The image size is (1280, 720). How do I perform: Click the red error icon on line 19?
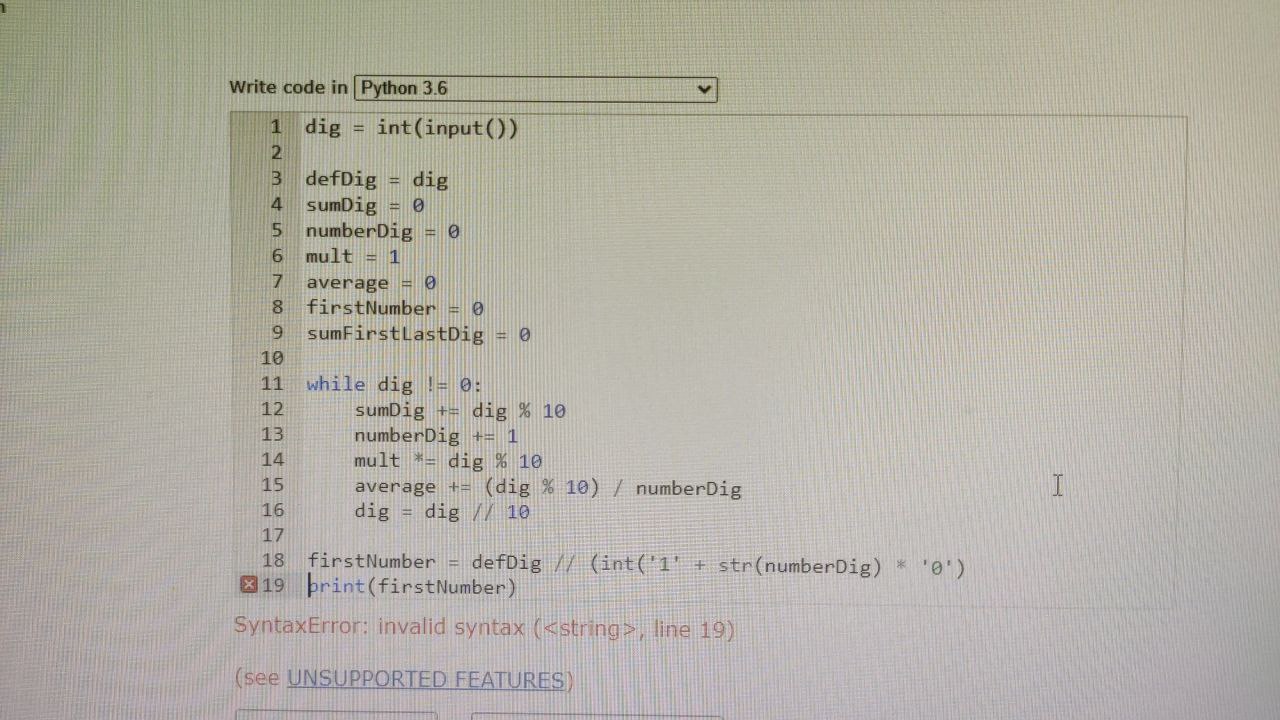[x=249, y=585]
